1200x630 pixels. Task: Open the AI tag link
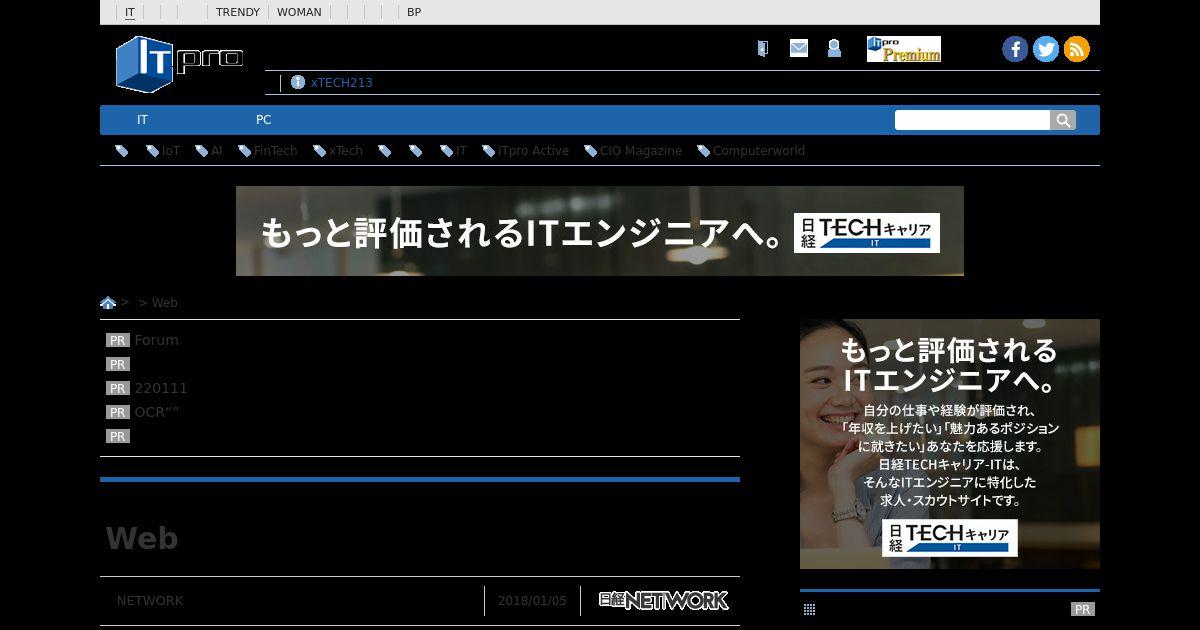[217, 151]
